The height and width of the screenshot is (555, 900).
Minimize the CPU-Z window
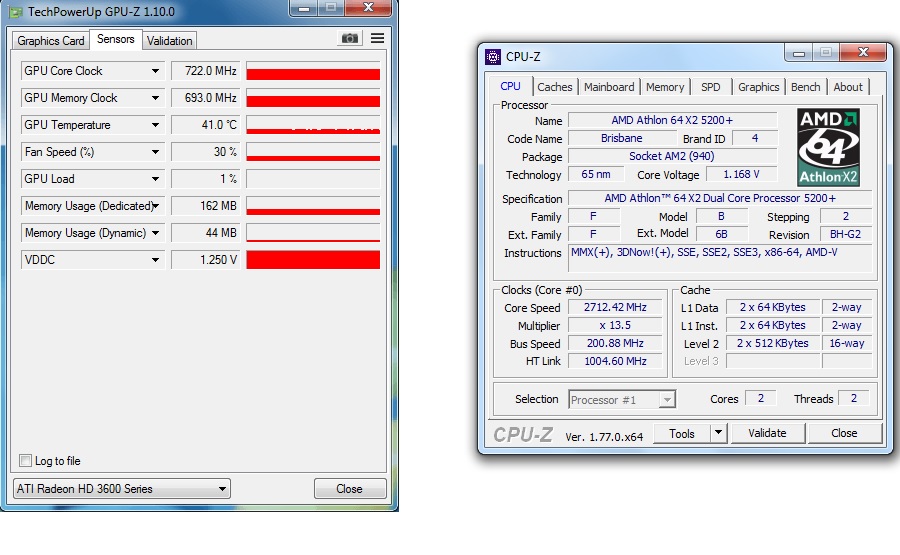coord(798,53)
